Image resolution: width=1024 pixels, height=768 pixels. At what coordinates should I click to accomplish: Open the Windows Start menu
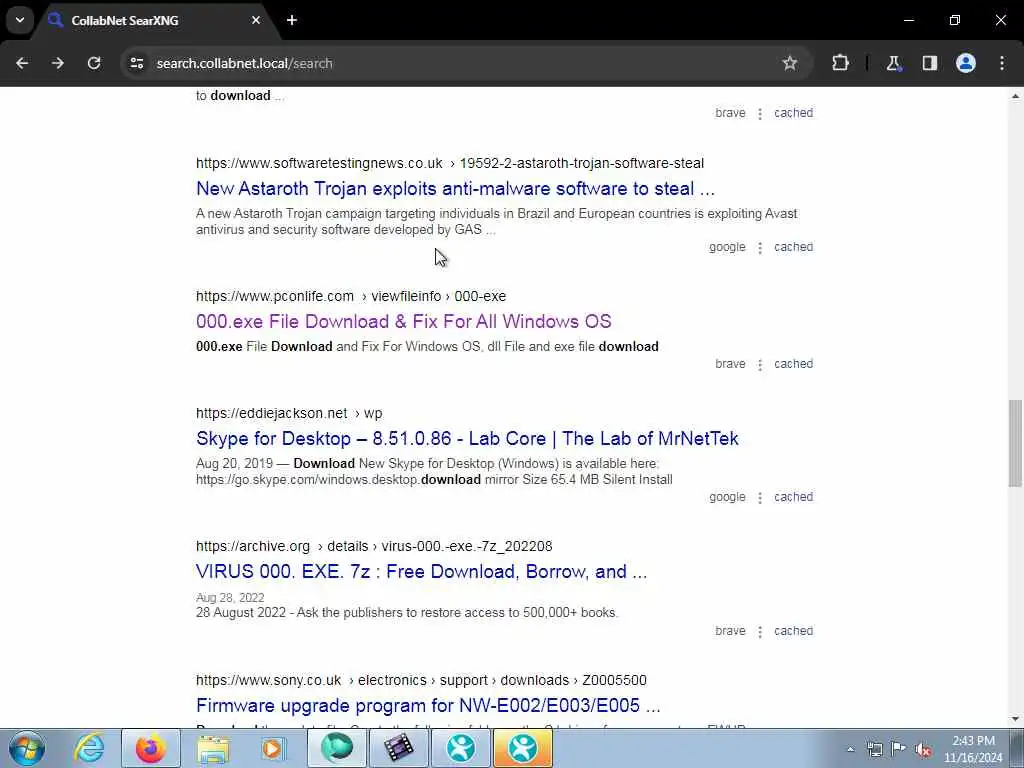click(26, 748)
